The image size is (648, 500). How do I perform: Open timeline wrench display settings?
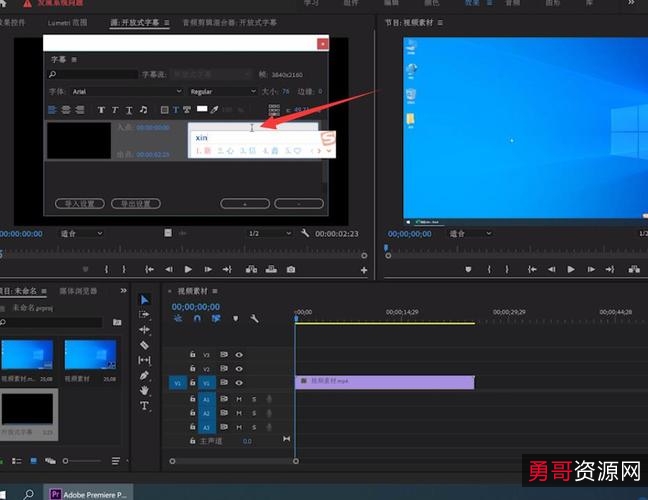(x=254, y=319)
